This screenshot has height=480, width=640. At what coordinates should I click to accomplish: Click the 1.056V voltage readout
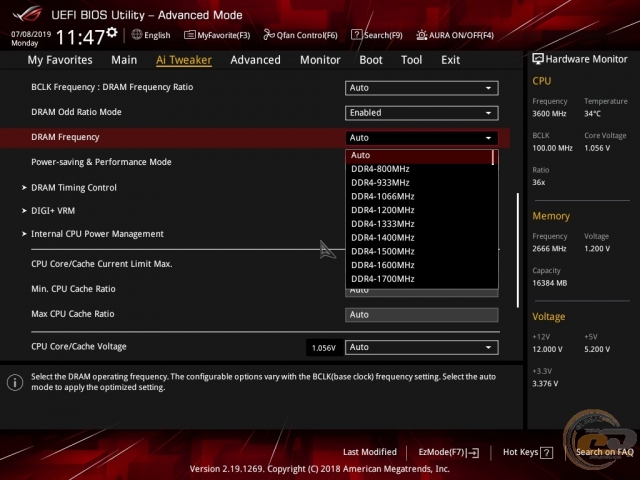[324, 348]
